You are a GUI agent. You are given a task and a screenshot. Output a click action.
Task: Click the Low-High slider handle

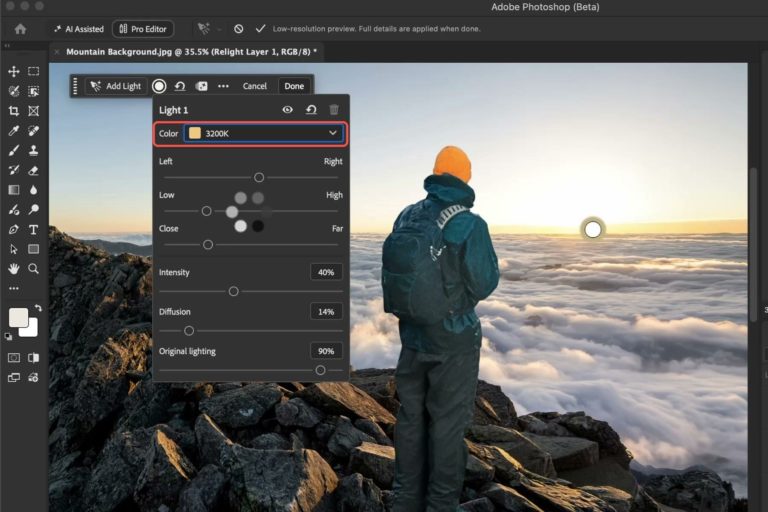click(x=207, y=211)
